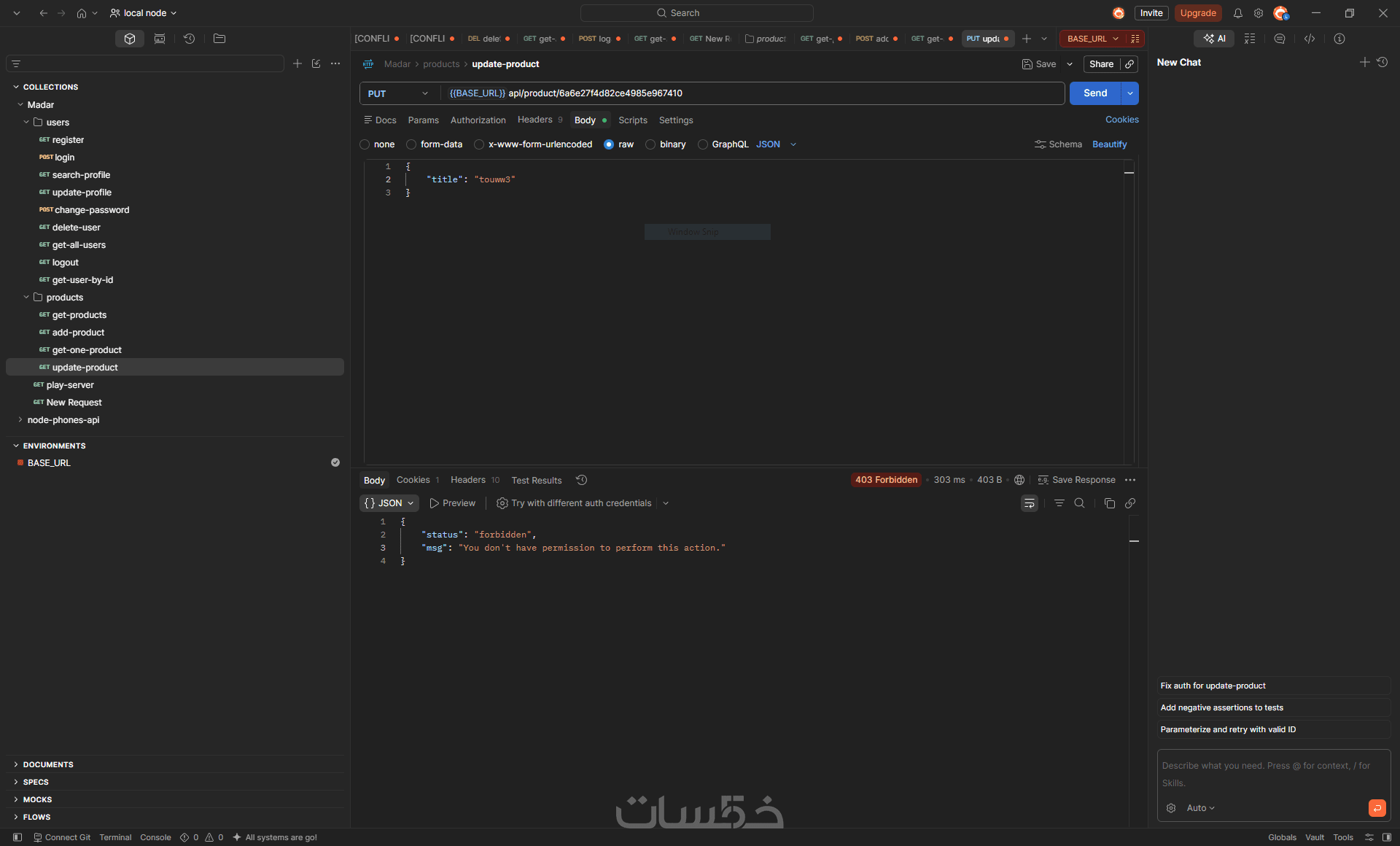The image size is (1400, 846).
Task: Open the Save options dropdown arrow
Action: (1070, 64)
